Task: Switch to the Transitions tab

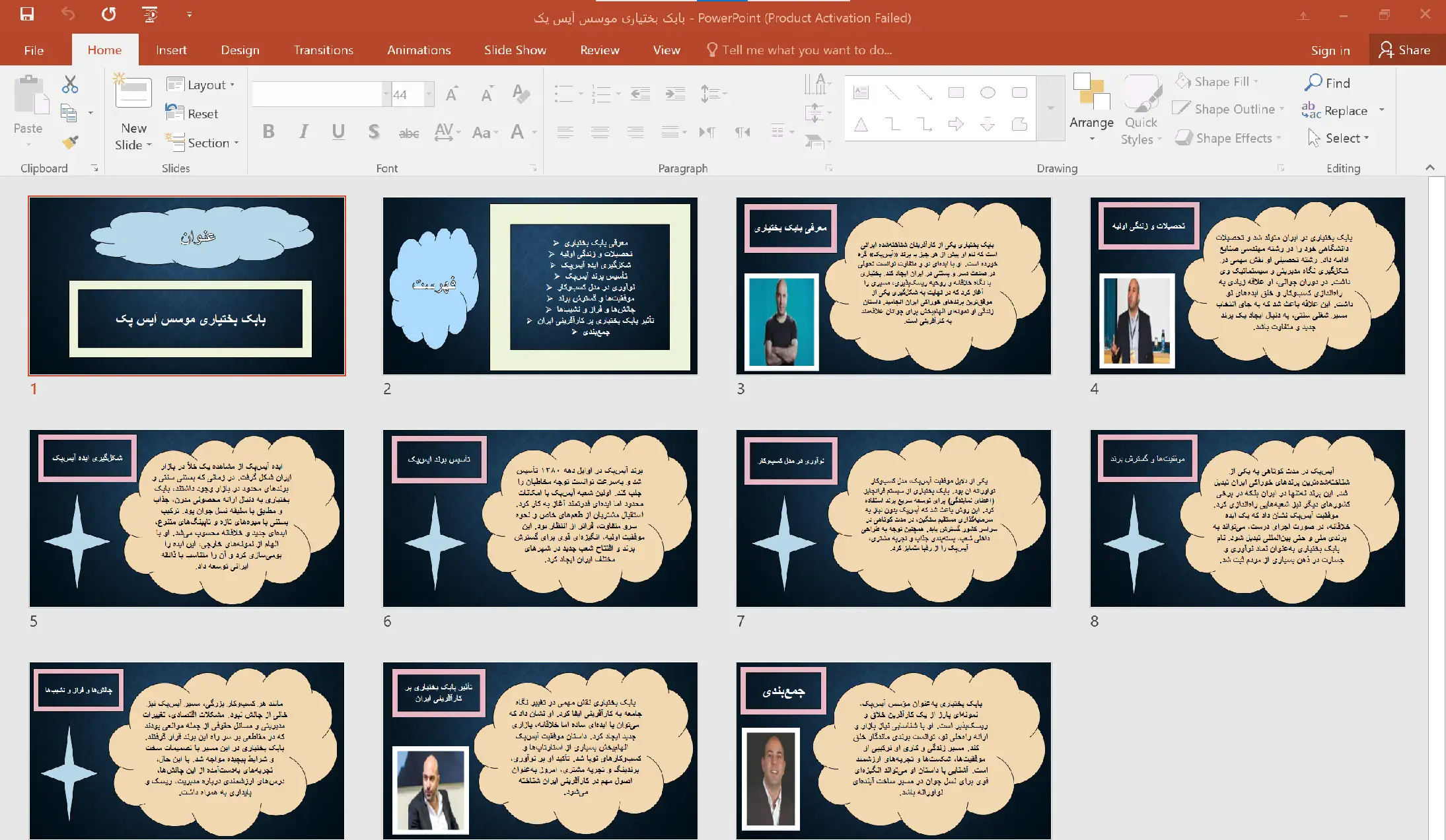Action: click(x=323, y=50)
